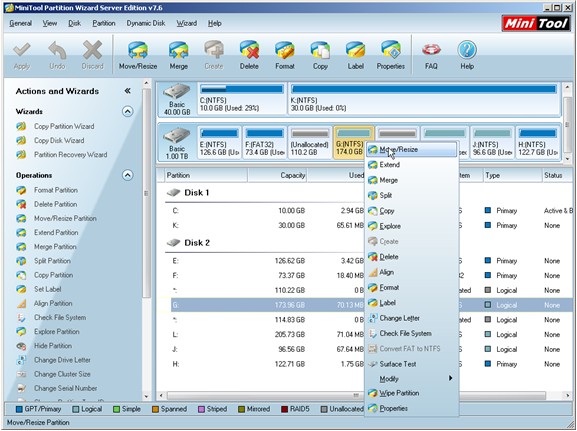This screenshot has width=577, height=431.
Task: Select the H: row in partition list
Action: click(371, 364)
